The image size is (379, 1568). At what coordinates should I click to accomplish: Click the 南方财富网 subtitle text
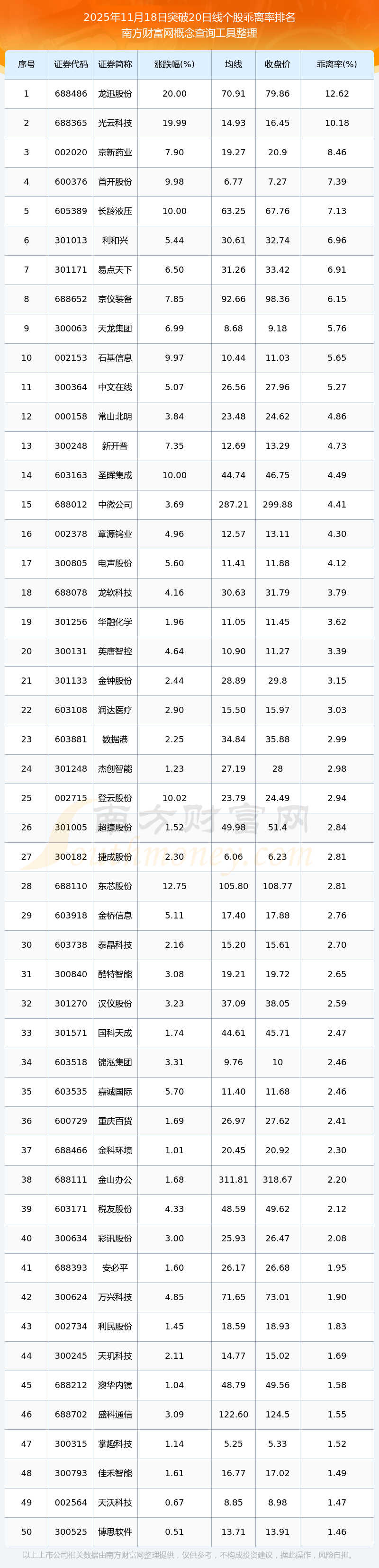(189, 33)
